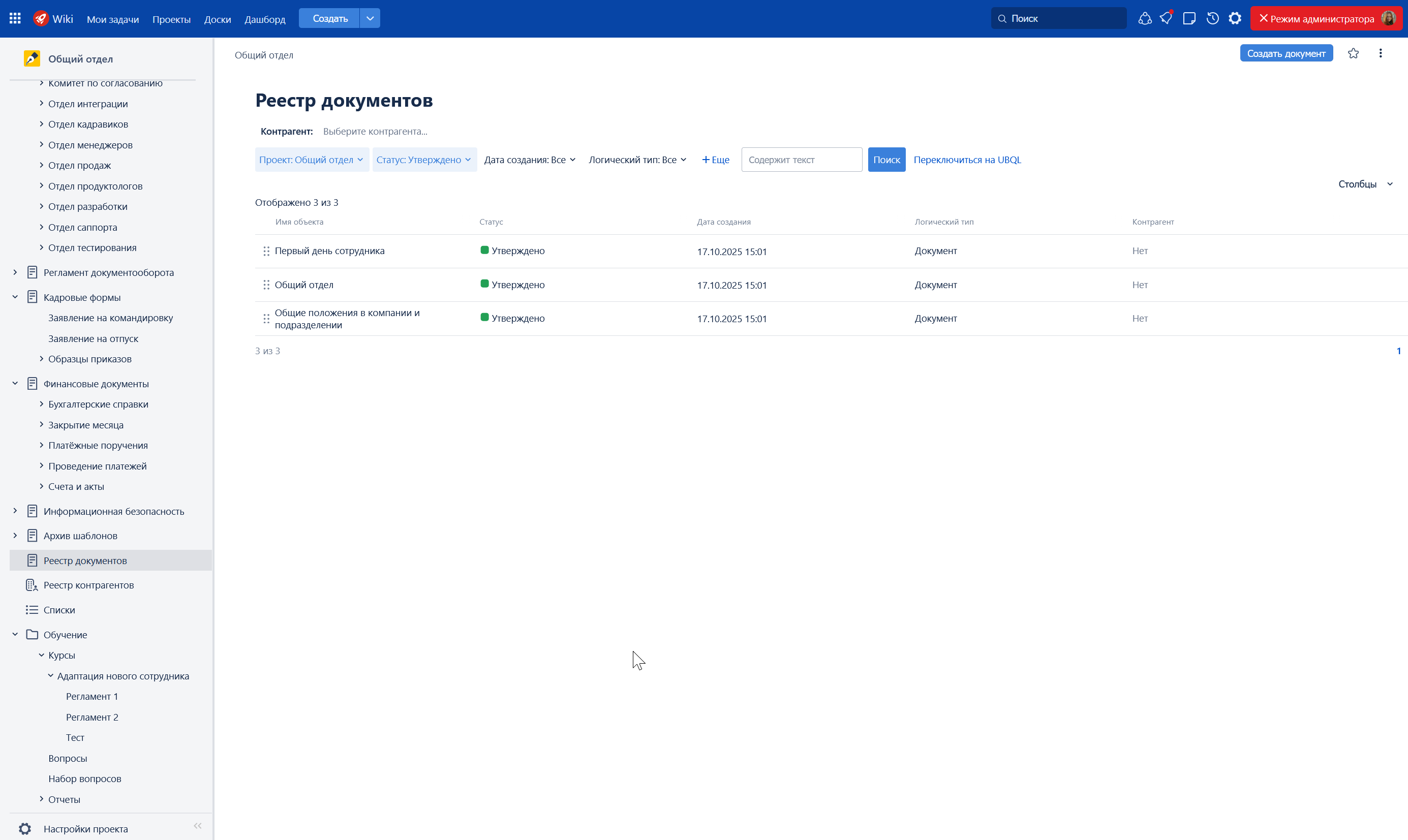Open Реестр контрагентов in sidebar
This screenshot has width=1408, height=840.
(88, 585)
